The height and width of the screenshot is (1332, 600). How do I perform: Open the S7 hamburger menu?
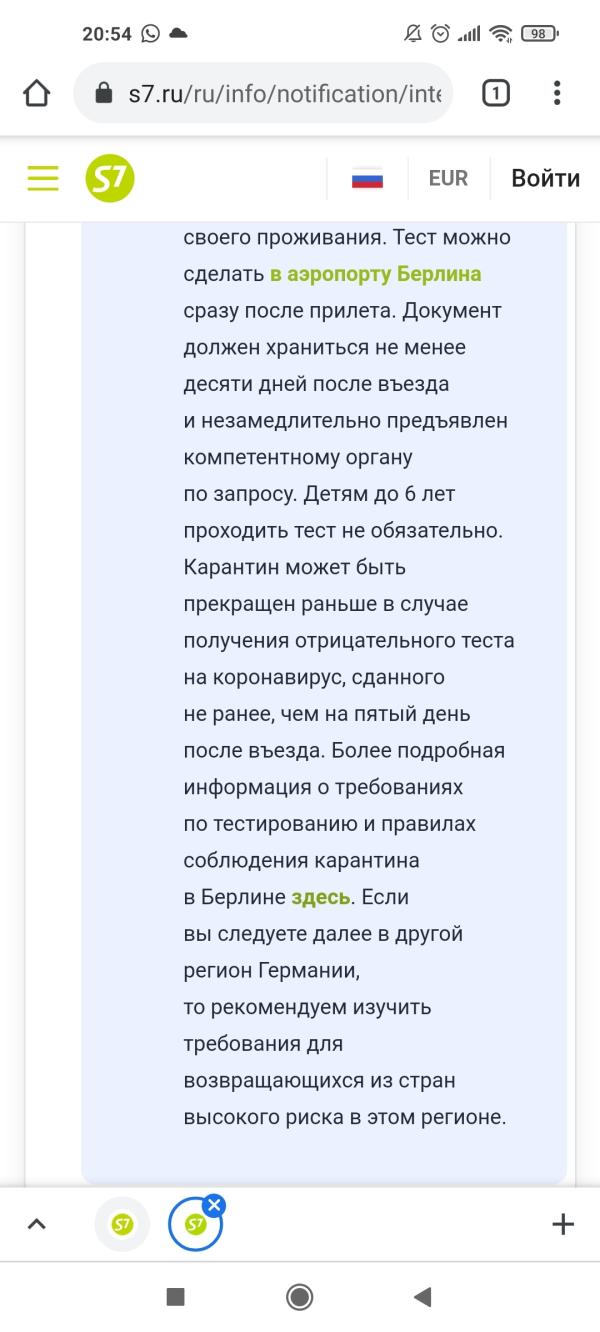(x=43, y=179)
